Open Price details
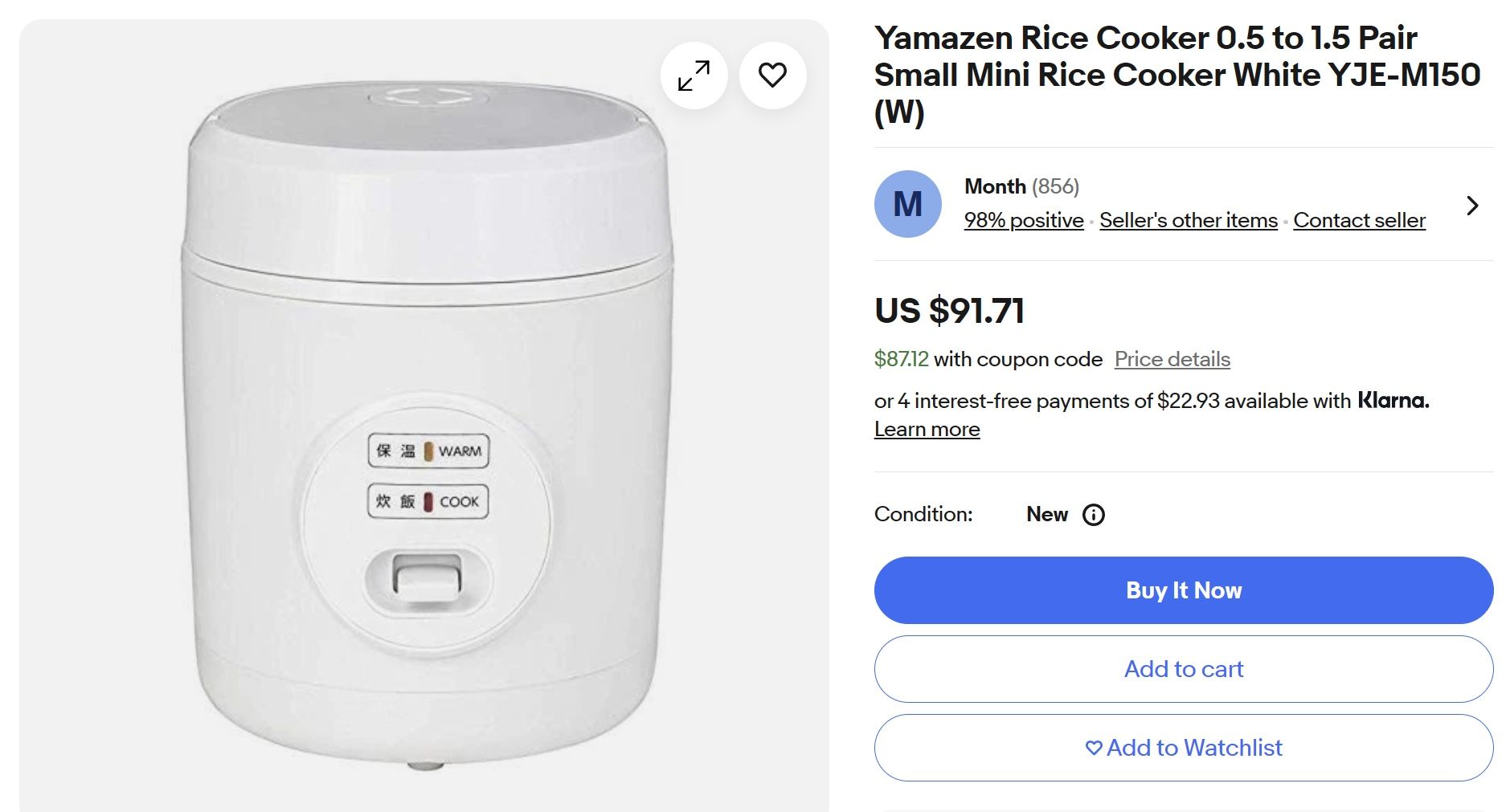This screenshot has height=812, width=1510. (1172, 359)
